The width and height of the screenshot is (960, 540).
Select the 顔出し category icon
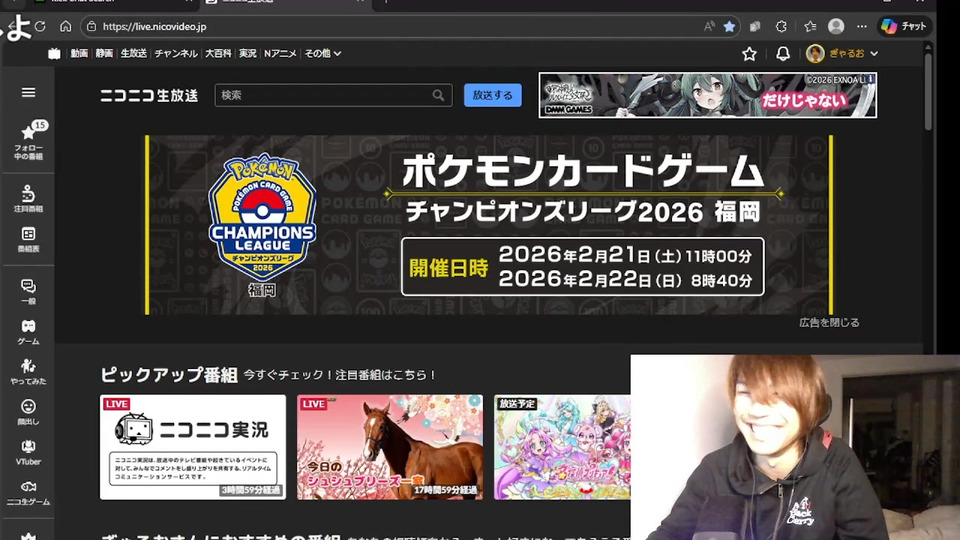click(x=28, y=412)
